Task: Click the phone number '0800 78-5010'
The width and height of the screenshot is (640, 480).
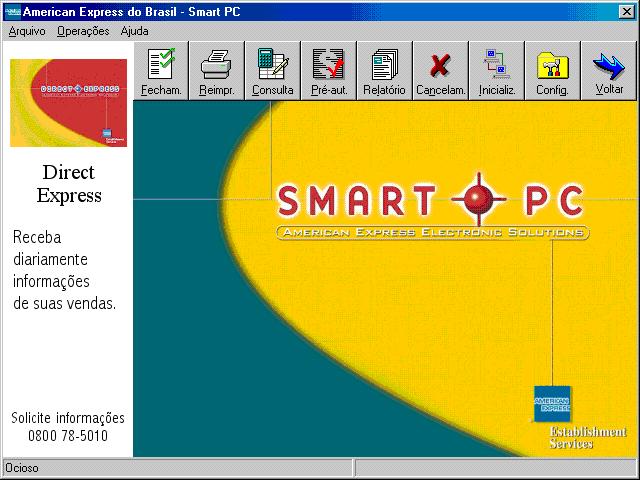Action: pos(68,436)
